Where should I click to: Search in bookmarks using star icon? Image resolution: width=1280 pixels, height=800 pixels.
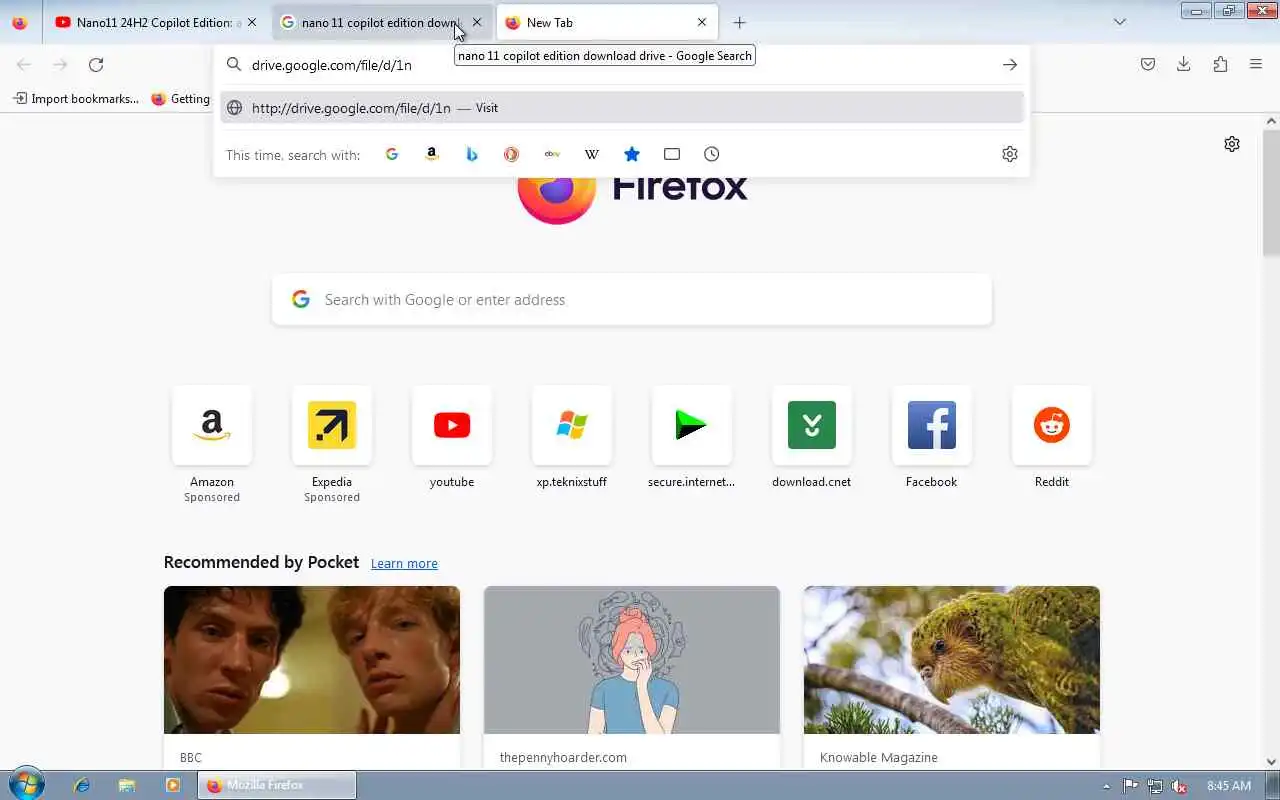632,154
